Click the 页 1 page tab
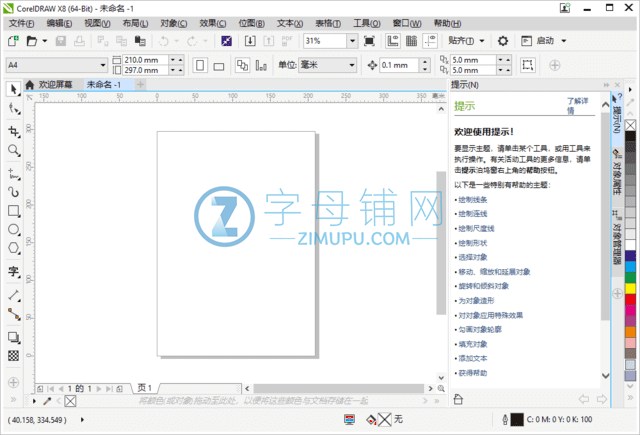This screenshot has height=435, width=640. [x=145, y=388]
